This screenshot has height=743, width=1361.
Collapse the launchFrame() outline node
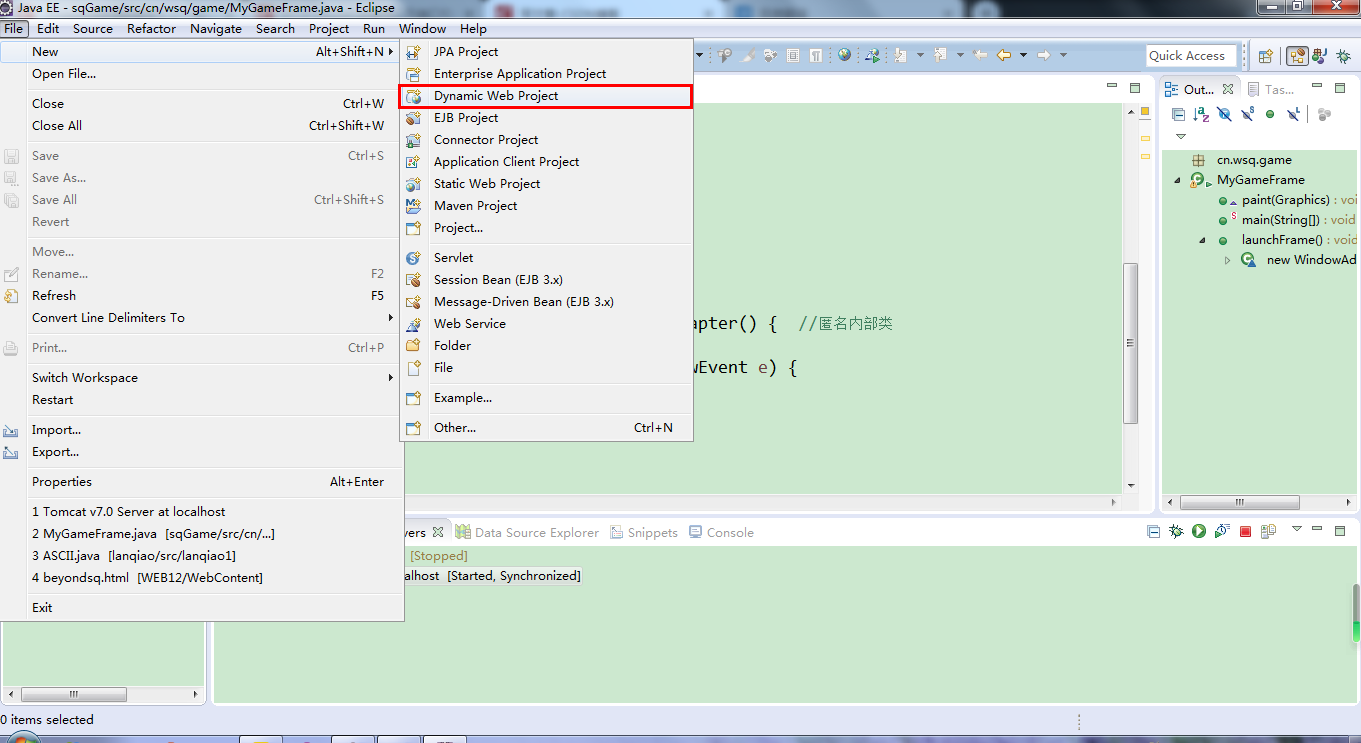click(1202, 240)
